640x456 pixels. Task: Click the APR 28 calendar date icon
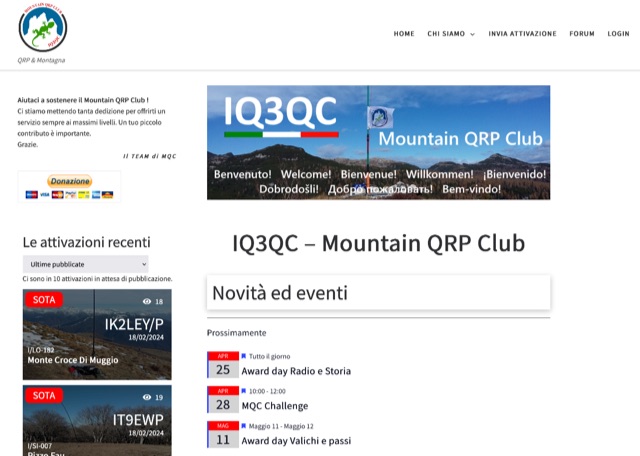point(222,400)
